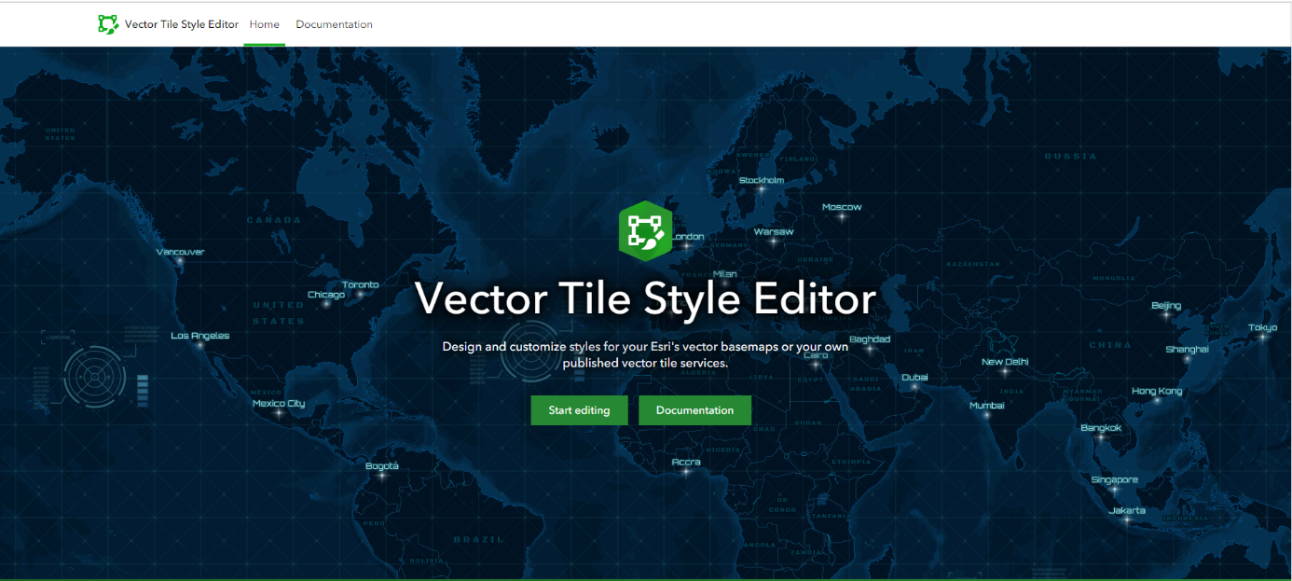
Task: Open the Home tab
Action: coord(264,24)
